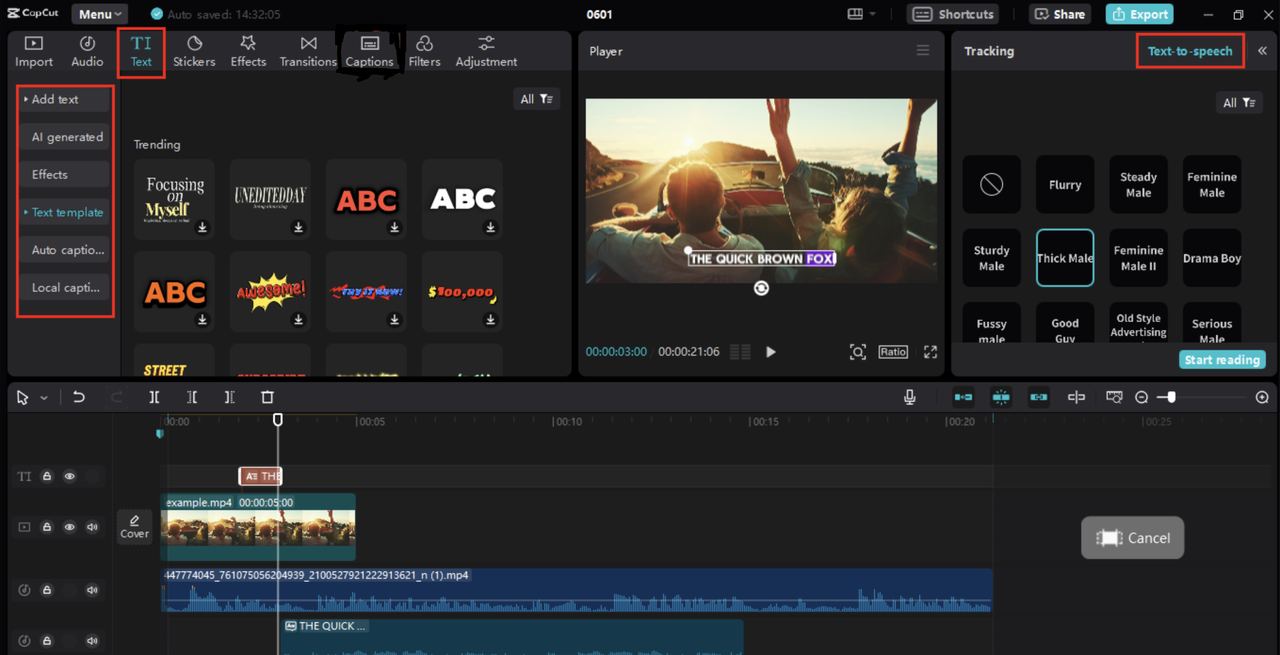Open the Cover editor

(135, 527)
